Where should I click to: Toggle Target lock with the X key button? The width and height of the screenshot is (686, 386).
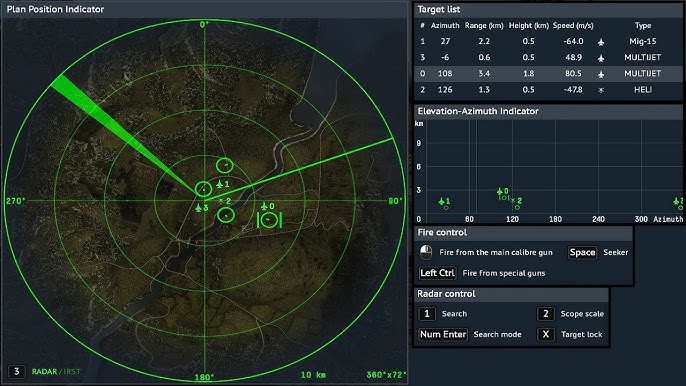pyautogui.click(x=546, y=334)
